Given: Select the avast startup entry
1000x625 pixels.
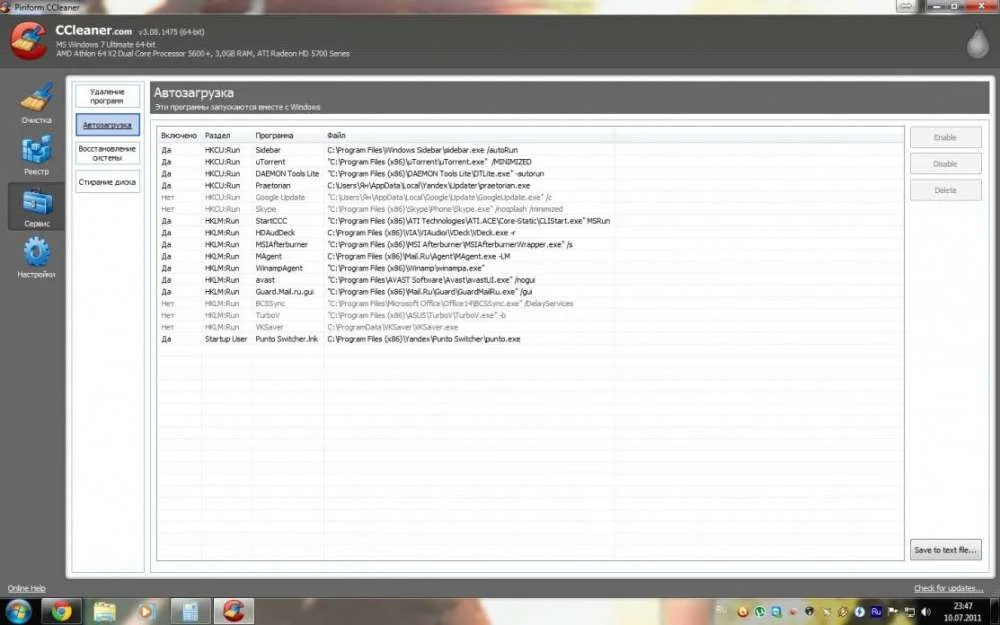Looking at the screenshot, I should (x=531, y=280).
